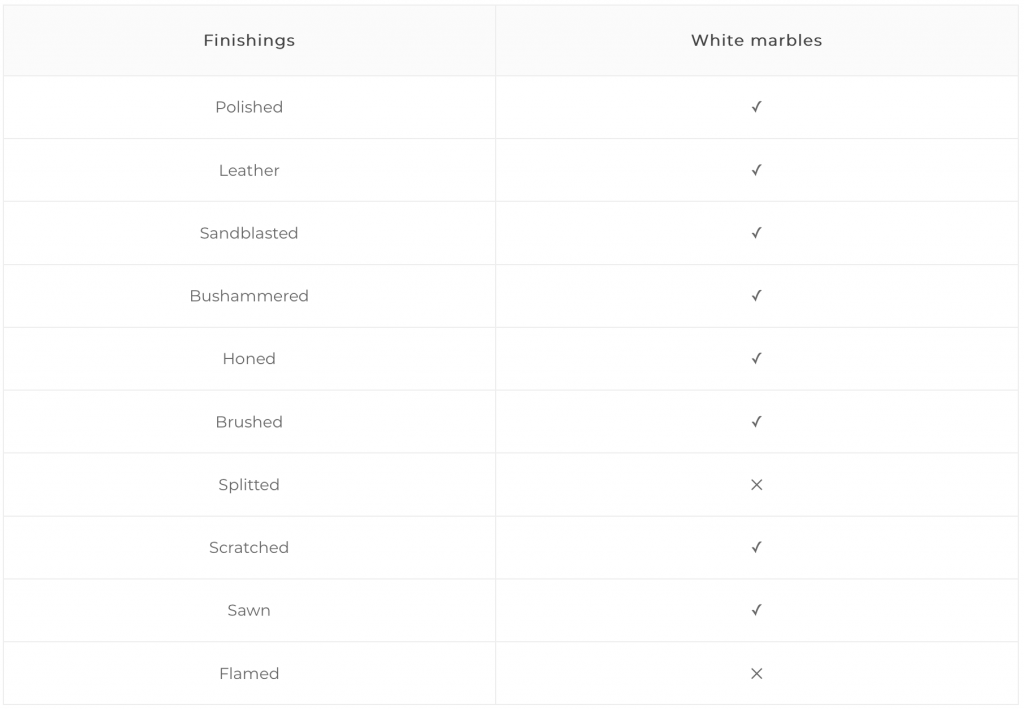Click the checkmark in the Scratched row
This screenshot has height=709, width=1024.
[x=756, y=547]
